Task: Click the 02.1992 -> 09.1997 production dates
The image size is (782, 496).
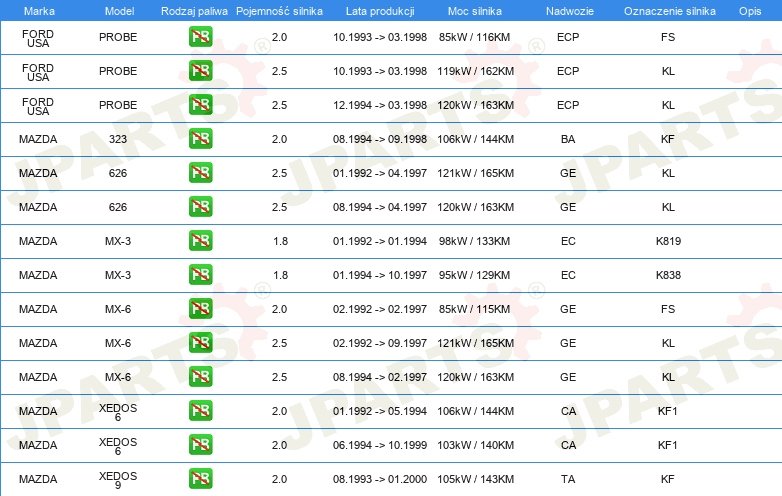Action: click(x=380, y=343)
